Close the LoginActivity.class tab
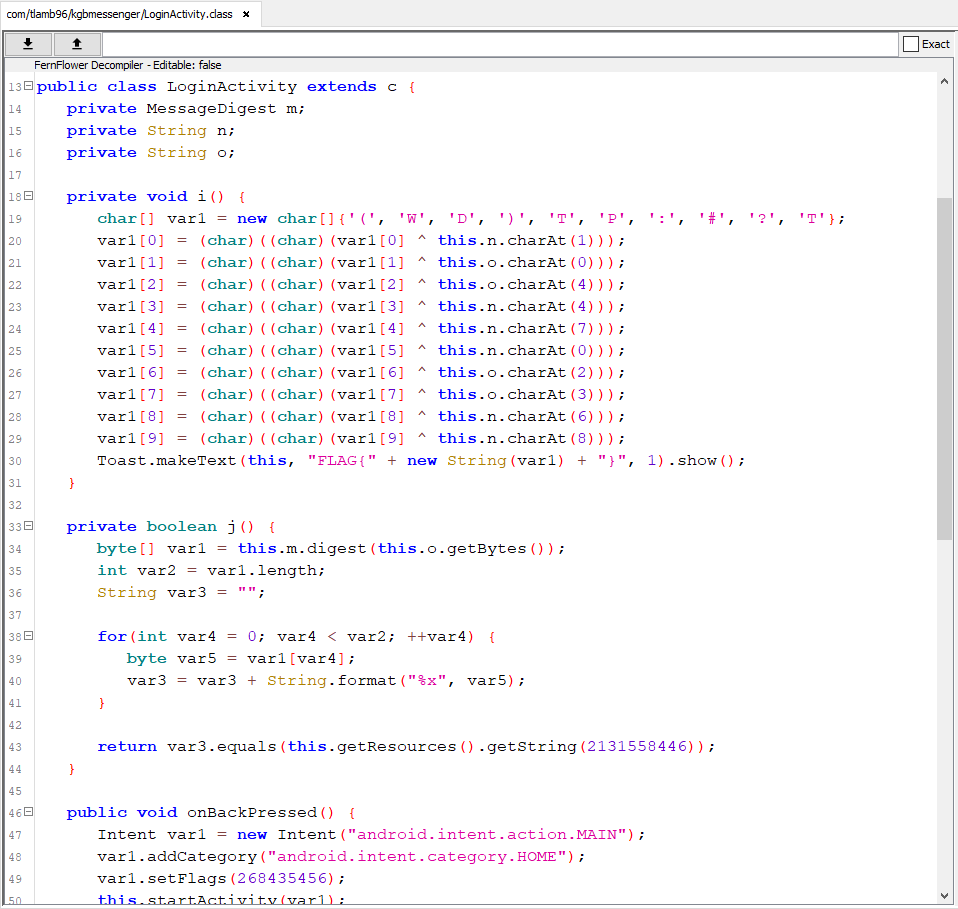Screen dimensions: 958x909 (x=246, y=14)
